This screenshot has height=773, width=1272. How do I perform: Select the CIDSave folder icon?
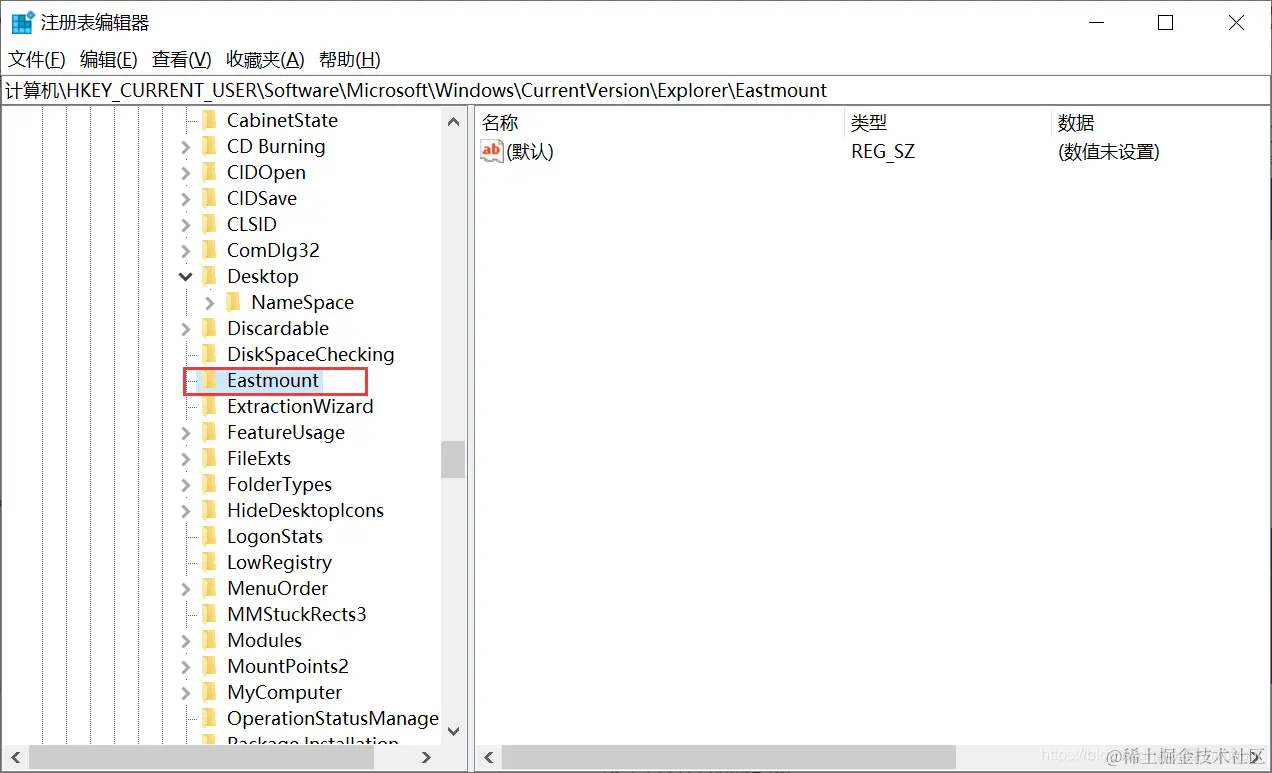pos(209,198)
